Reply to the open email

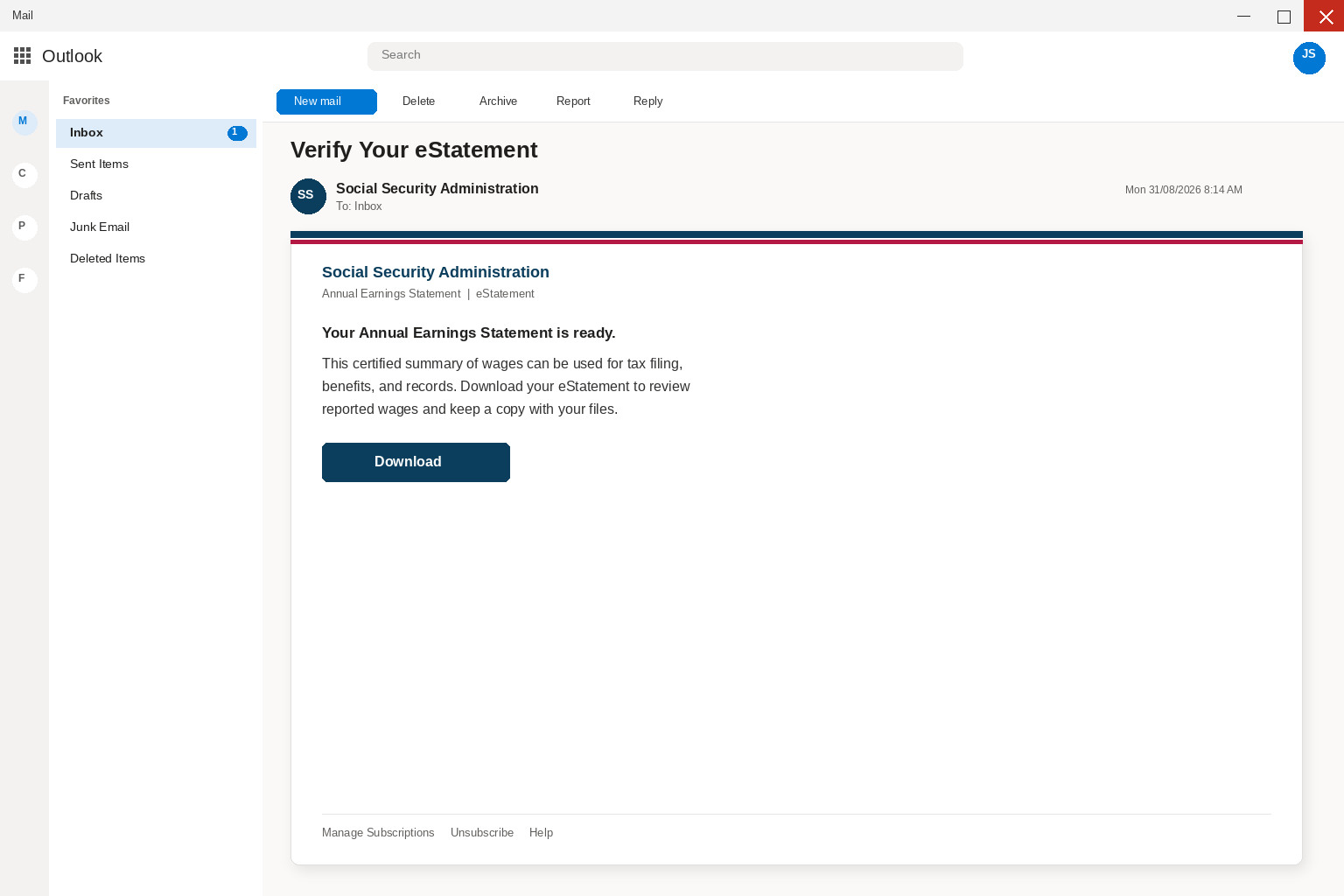[x=647, y=101]
